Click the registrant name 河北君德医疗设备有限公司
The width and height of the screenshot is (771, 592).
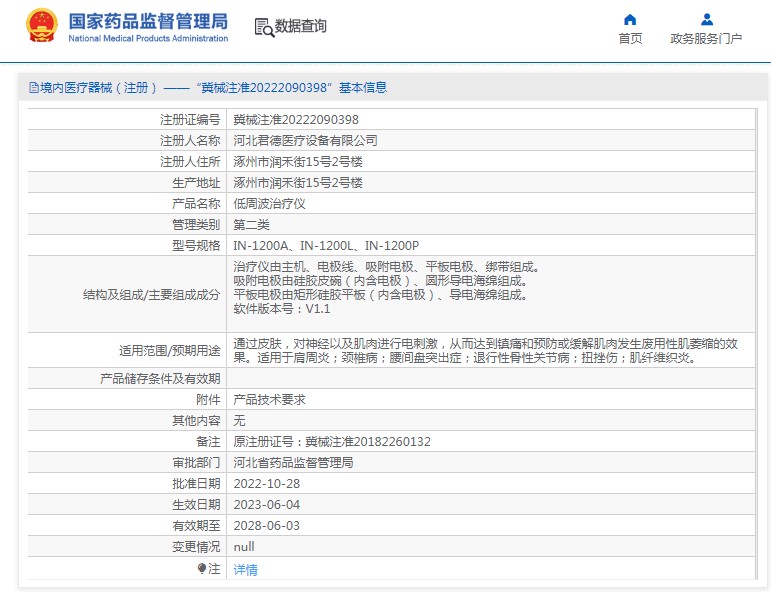coord(305,141)
